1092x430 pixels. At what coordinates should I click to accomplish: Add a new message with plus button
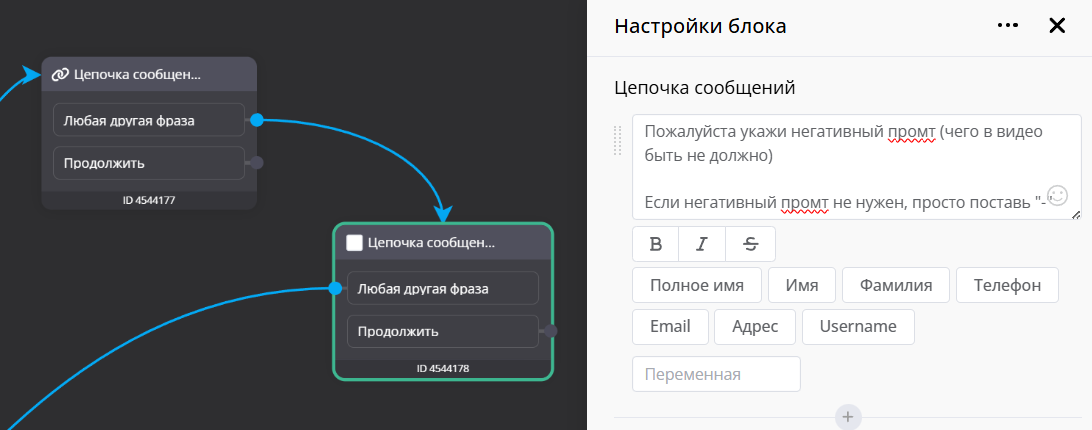[848, 417]
